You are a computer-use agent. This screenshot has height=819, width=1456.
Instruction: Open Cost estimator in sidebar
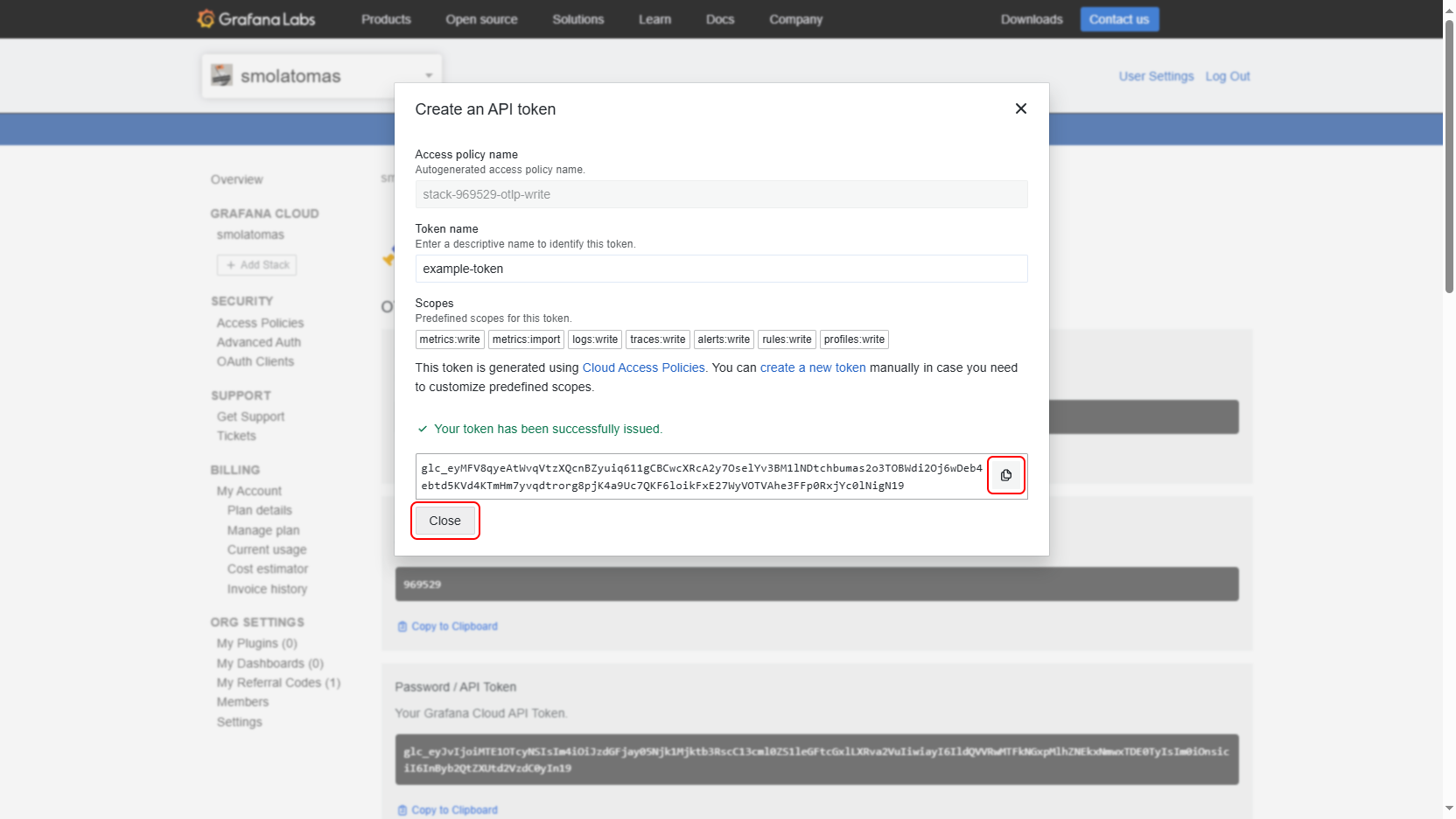[x=267, y=569]
